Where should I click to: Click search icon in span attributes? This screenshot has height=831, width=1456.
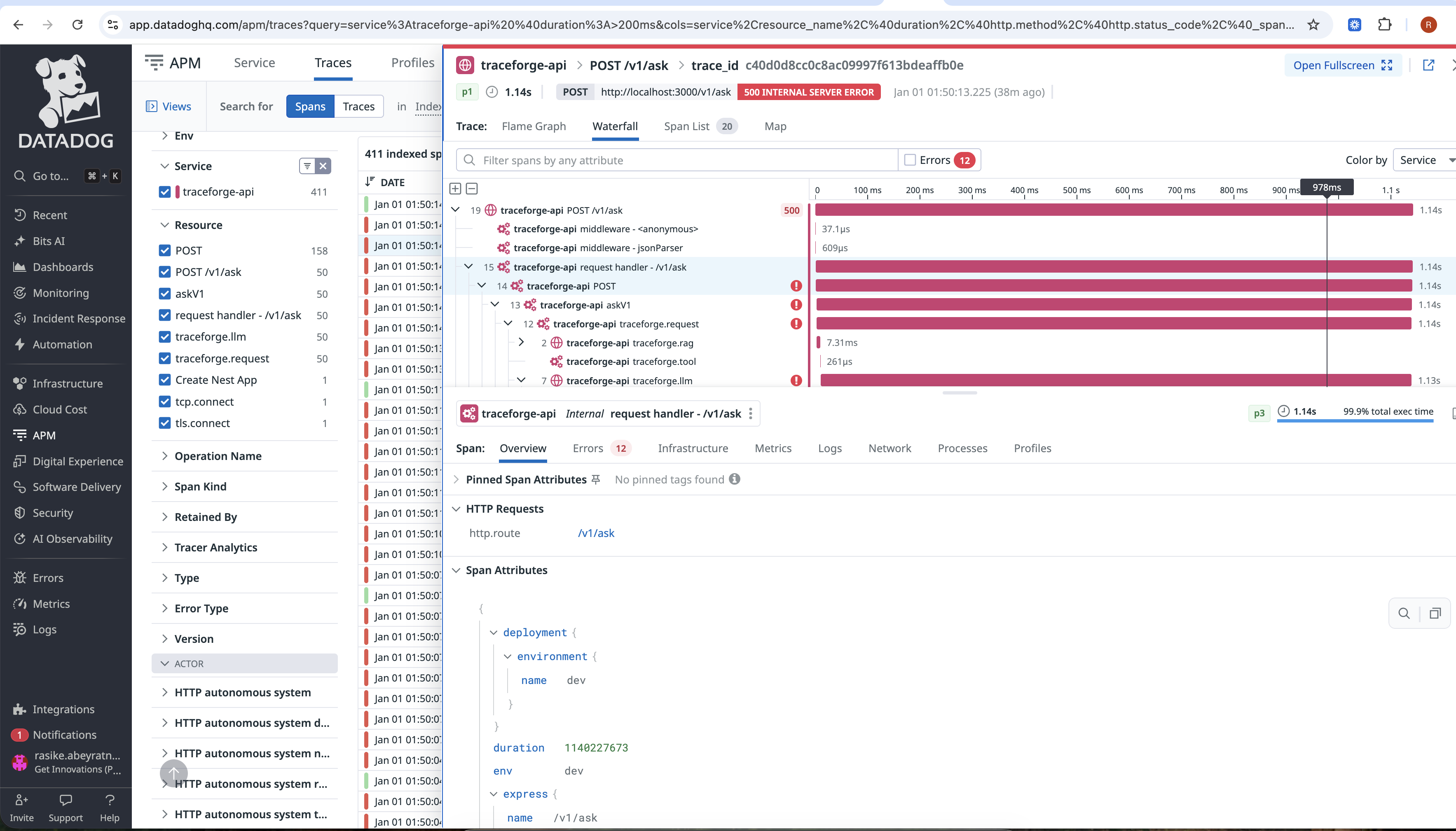click(x=1404, y=613)
